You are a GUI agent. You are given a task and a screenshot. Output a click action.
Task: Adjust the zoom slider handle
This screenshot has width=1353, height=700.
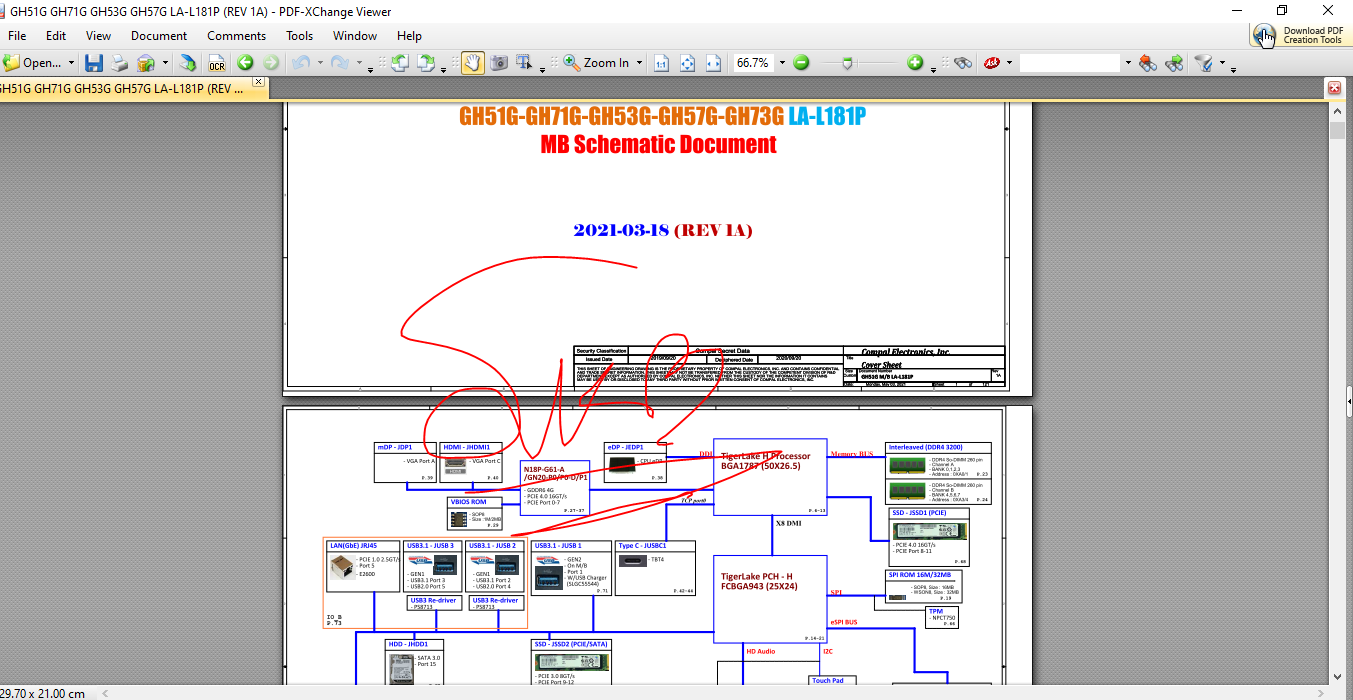click(x=848, y=63)
